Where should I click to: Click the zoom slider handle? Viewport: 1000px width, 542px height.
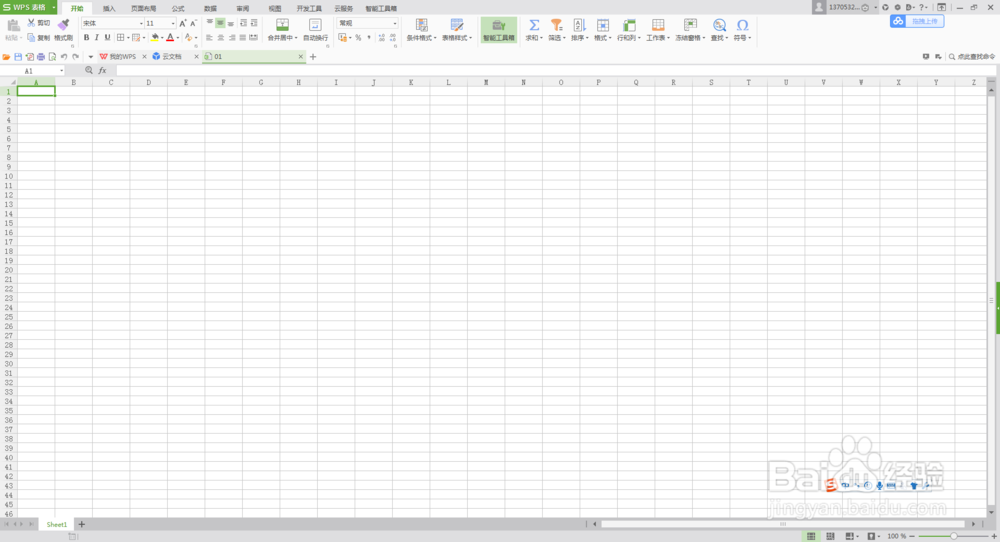[x=953, y=536]
